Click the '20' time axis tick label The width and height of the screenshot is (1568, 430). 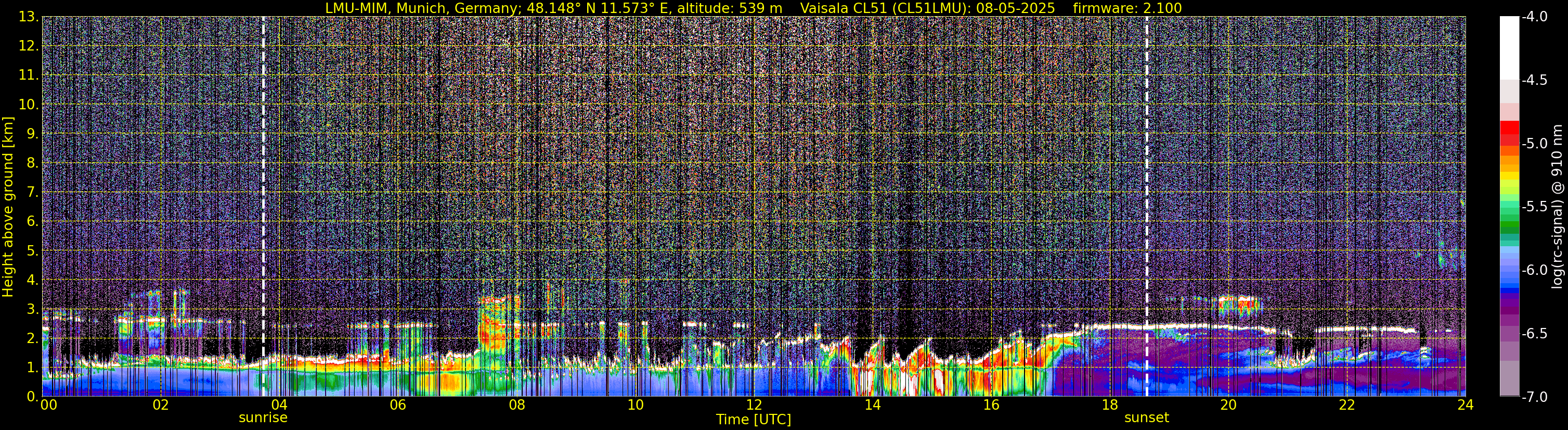1228,405
